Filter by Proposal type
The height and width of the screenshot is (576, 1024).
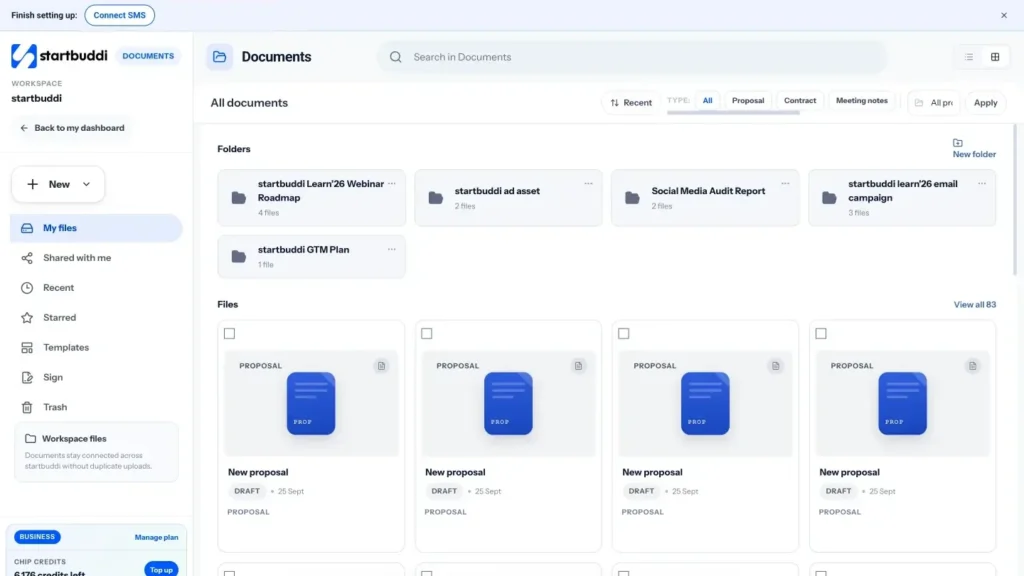point(748,101)
